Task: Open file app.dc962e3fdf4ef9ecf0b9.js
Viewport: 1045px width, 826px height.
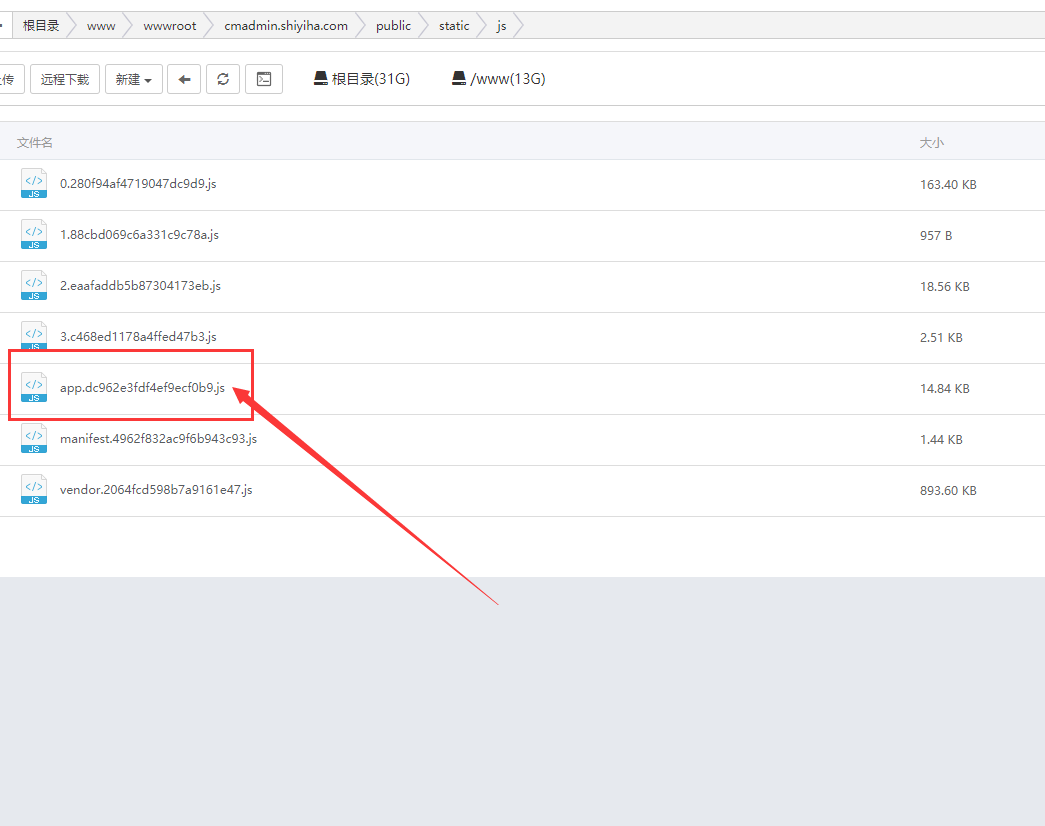Action: tap(142, 387)
